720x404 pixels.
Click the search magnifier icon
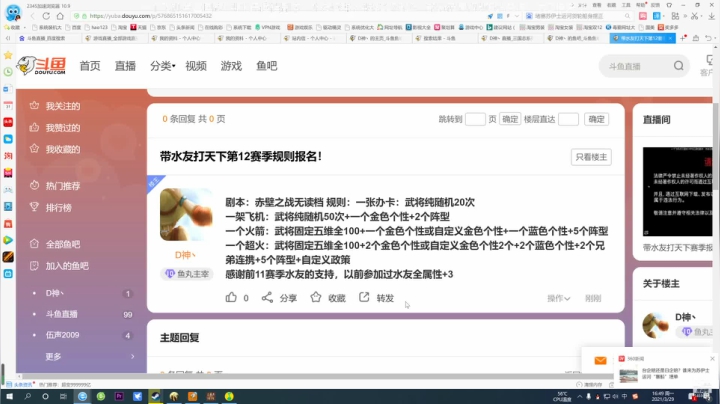pyautogui.click(x=679, y=66)
